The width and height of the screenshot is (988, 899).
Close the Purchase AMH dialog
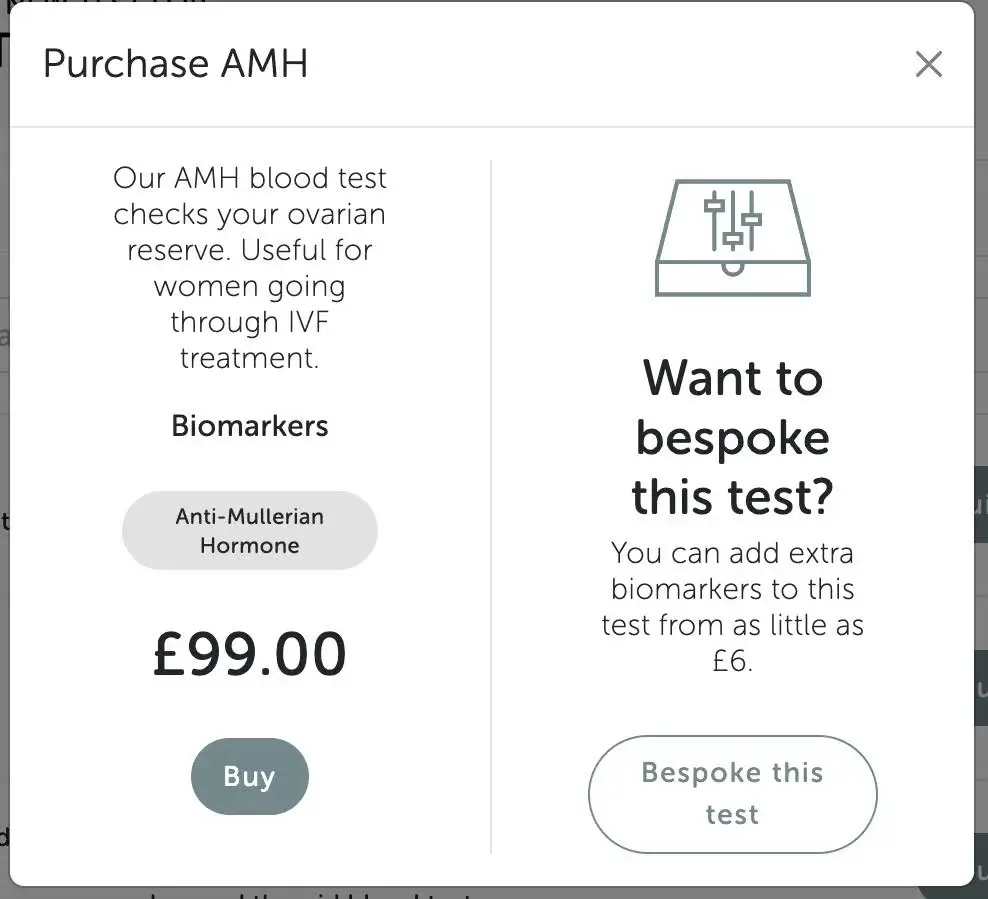point(928,65)
